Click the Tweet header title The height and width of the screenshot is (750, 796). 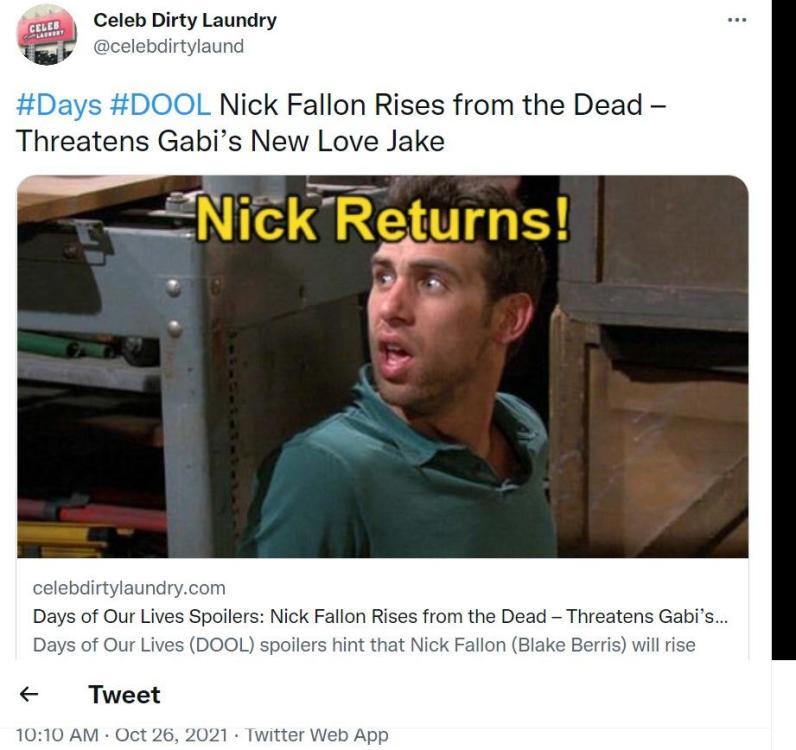tap(124, 694)
